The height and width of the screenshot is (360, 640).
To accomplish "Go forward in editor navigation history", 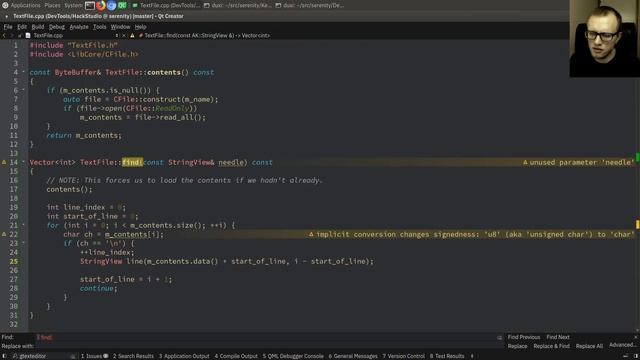I will 11,36.
